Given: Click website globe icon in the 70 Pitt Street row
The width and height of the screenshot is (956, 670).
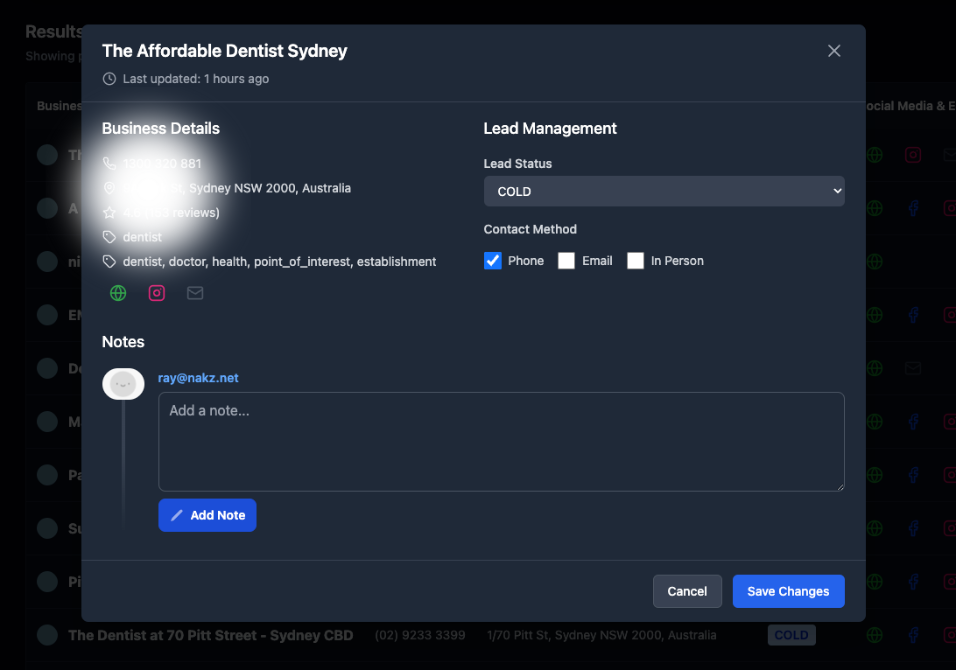Looking at the screenshot, I should pos(874,635).
